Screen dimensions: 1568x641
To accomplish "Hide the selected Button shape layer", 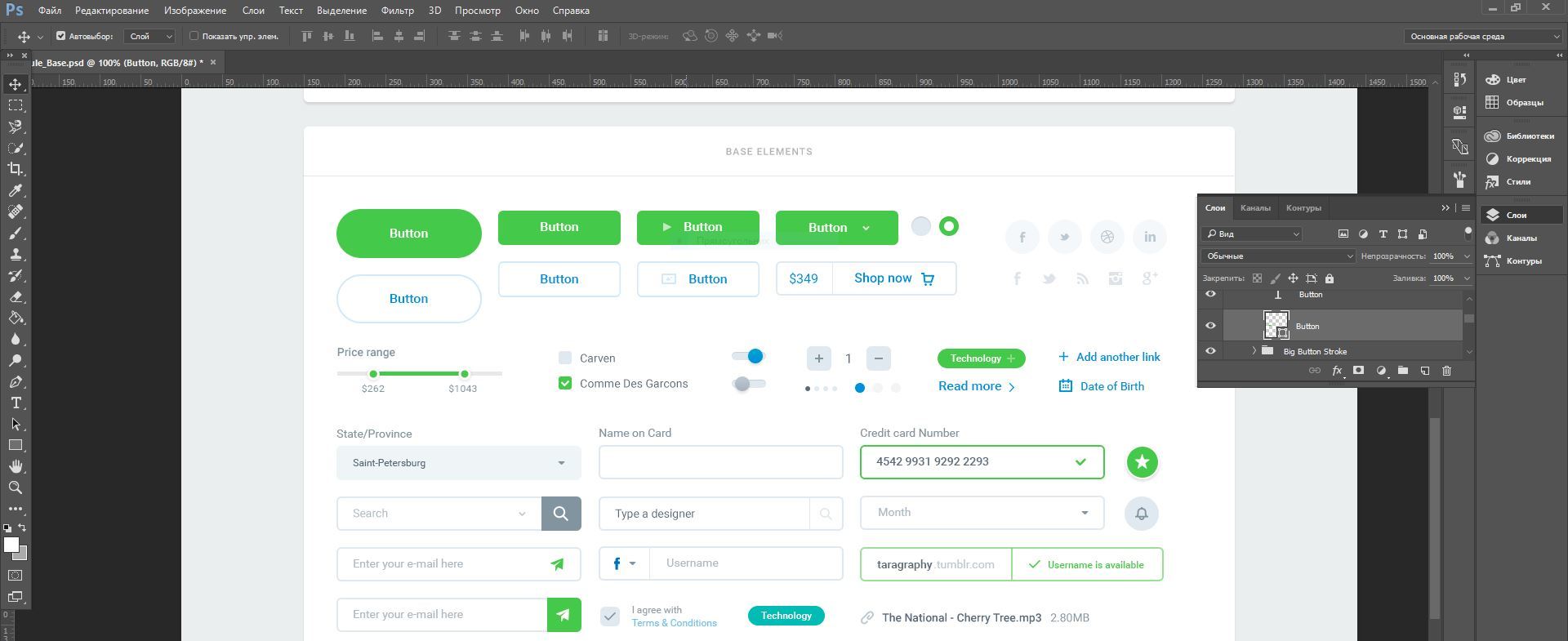I will click(1210, 326).
